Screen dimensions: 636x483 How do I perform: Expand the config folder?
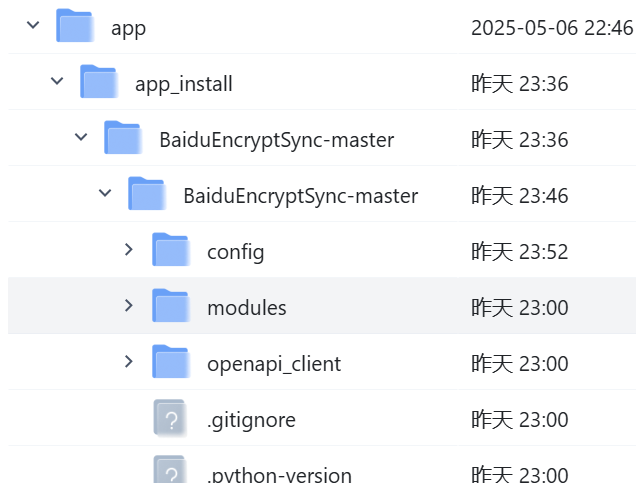[128, 249]
